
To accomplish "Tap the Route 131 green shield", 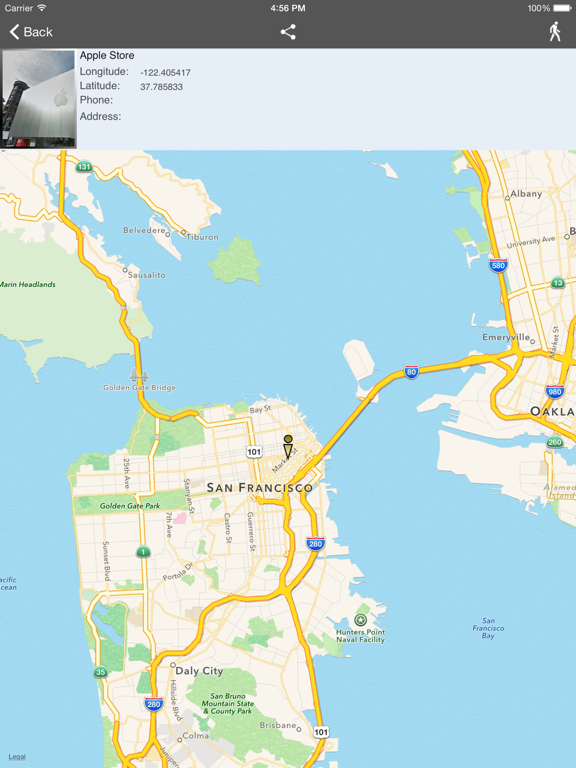I will pos(84,167).
